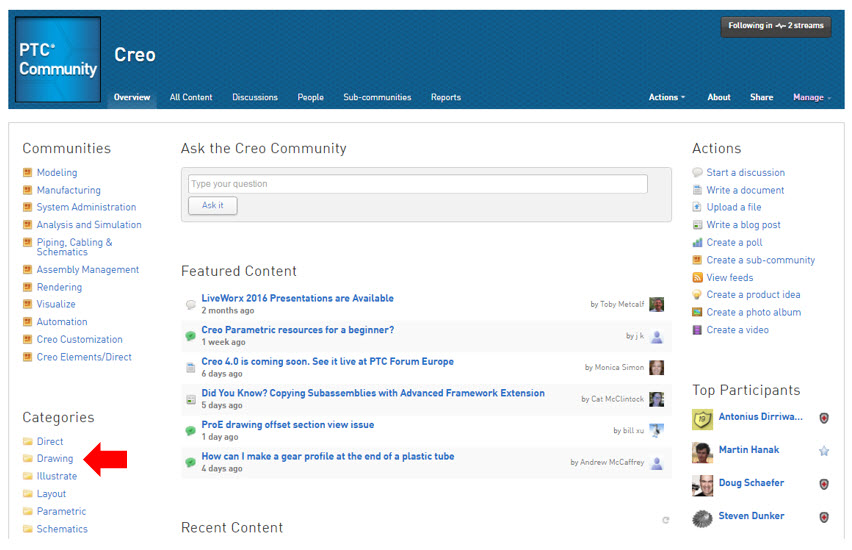This screenshot has height=550, width=852.
Task: Click the Create a video icon
Action: [x=697, y=330]
